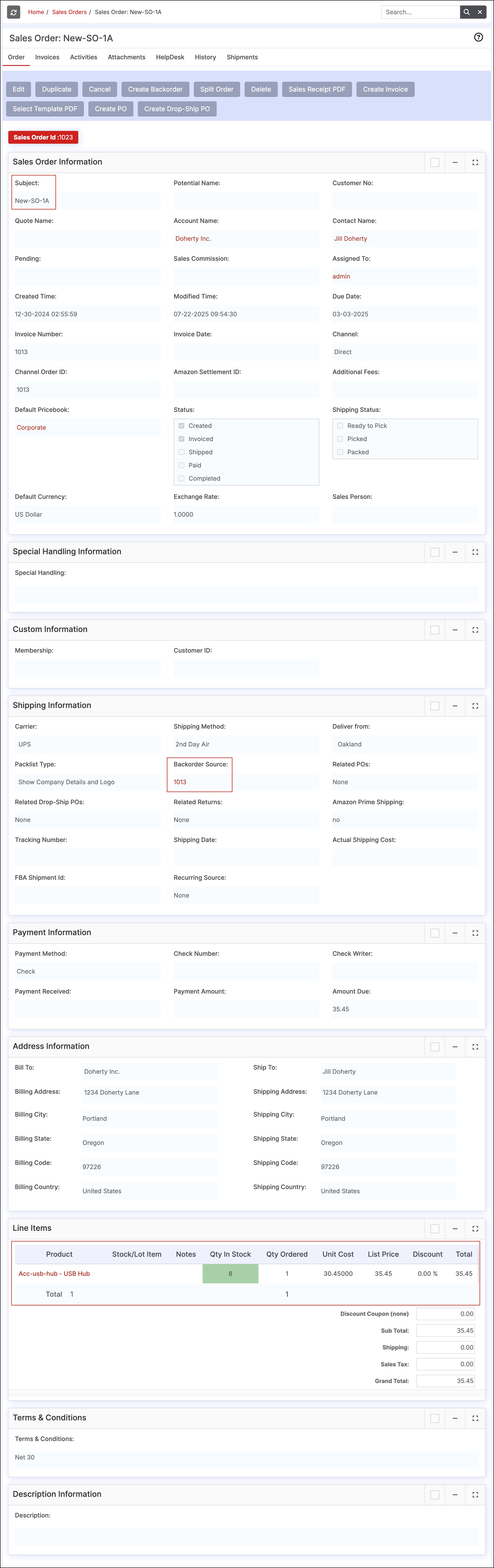Tick the Payment Information header checkbox

(435, 933)
